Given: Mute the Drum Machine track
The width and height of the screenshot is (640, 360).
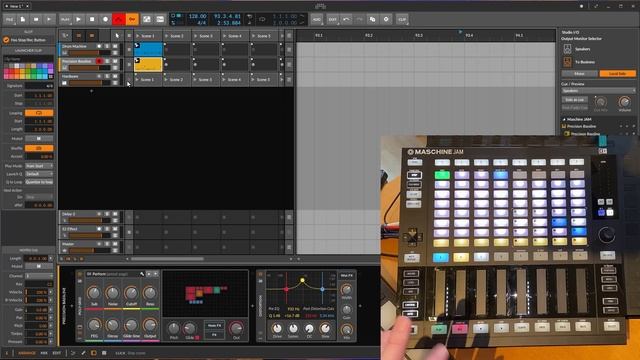Looking at the screenshot, I should [x=115, y=47].
